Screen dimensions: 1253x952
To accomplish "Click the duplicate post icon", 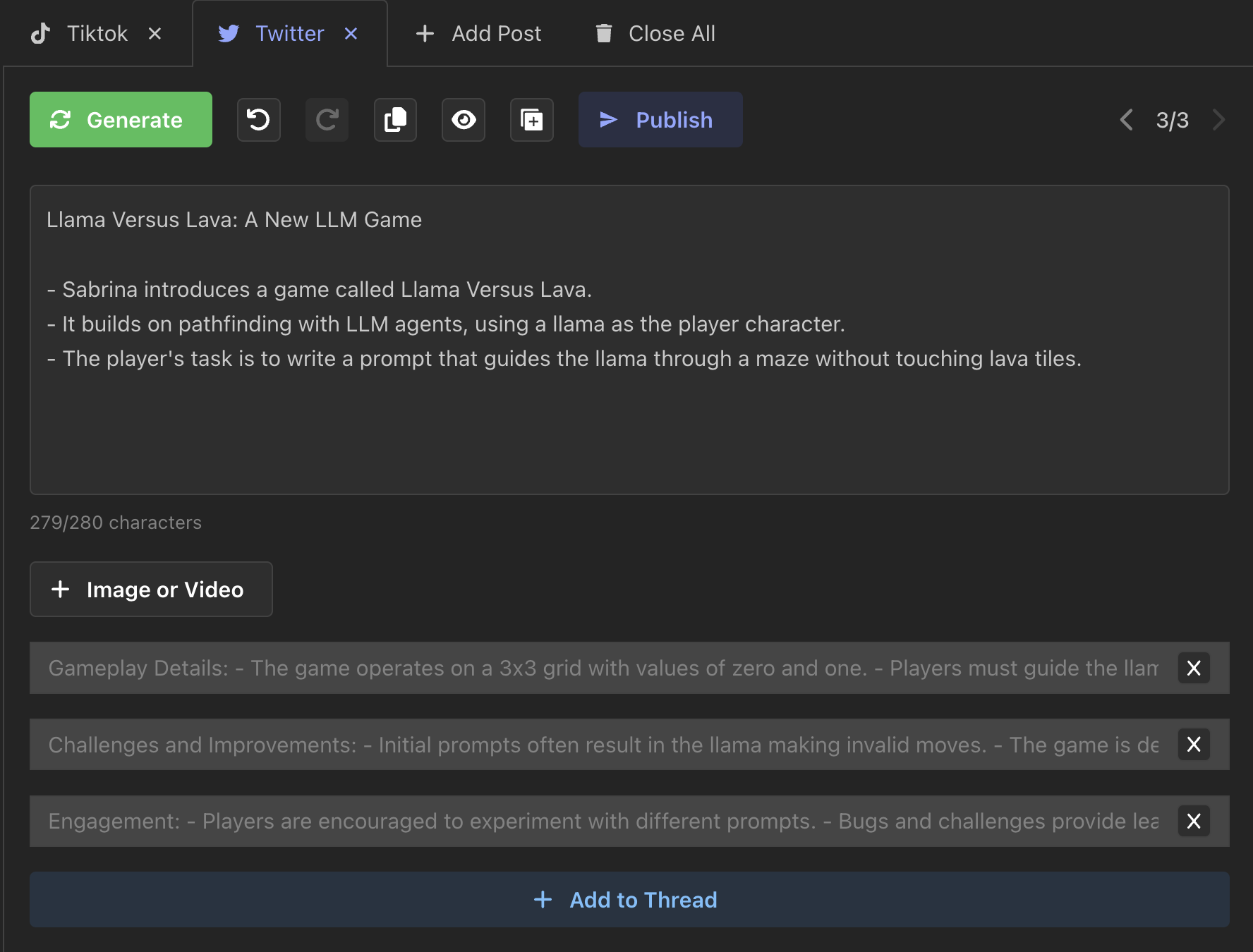I will click(x=532, y=120).
